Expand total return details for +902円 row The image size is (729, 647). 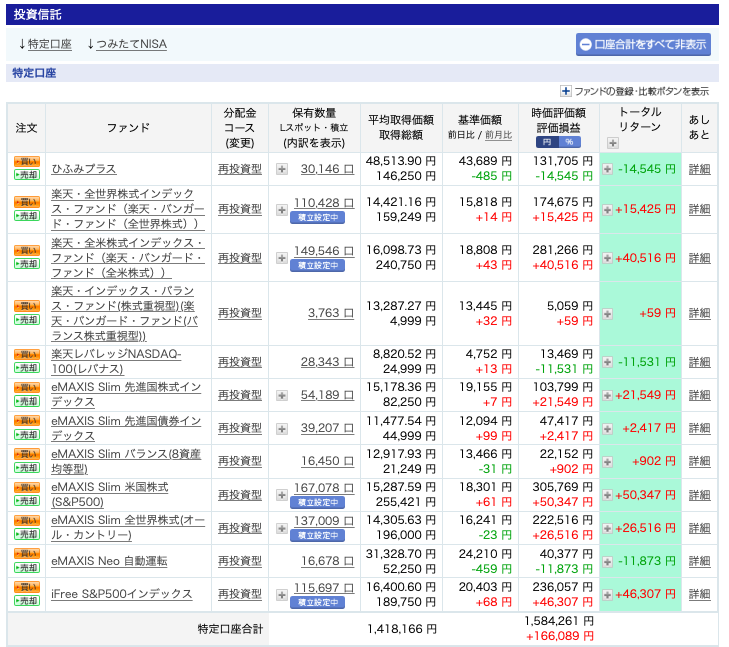[x=607, y=462]
